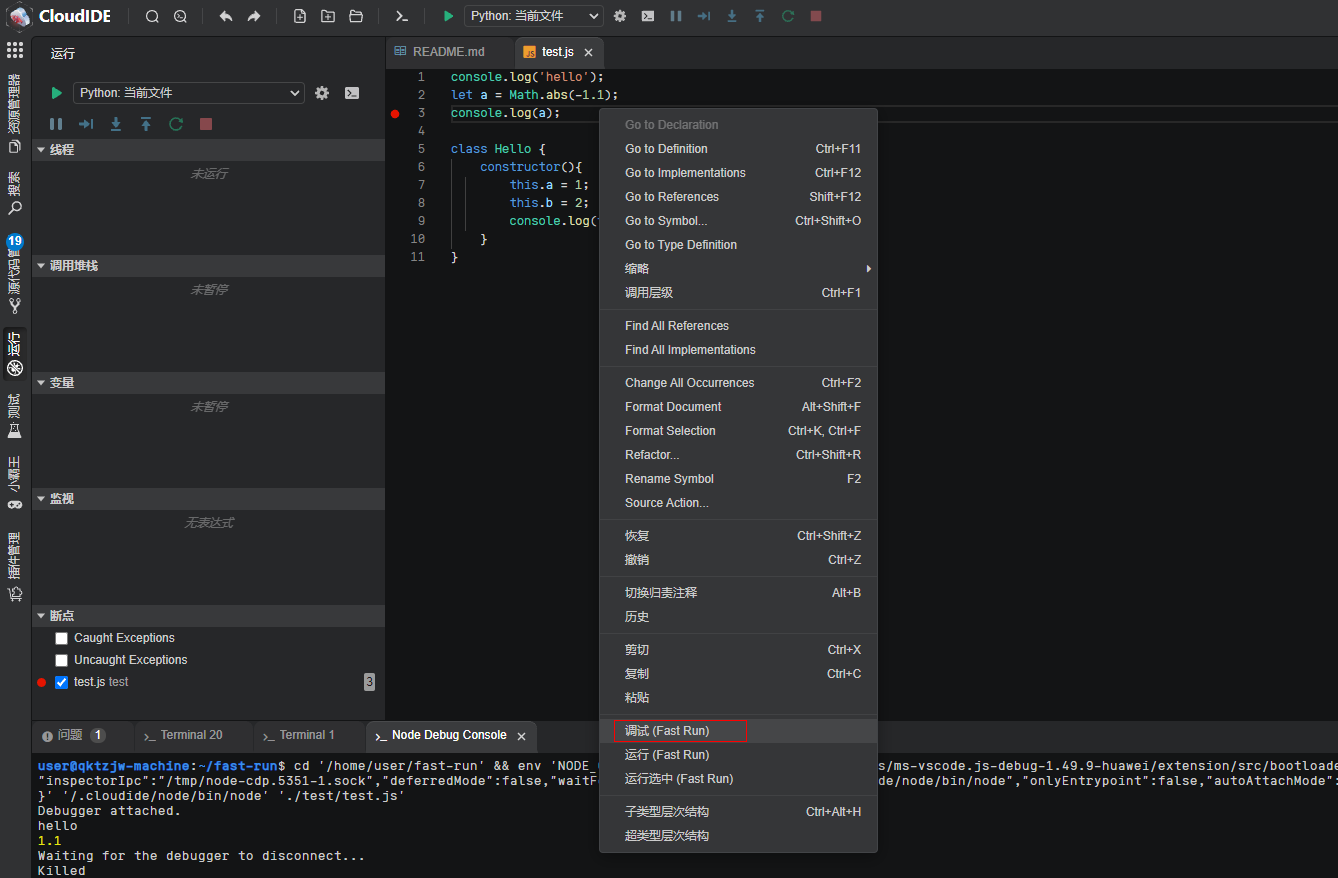
Task: Select 调试 (Fast Run) in context menu
Action: point(667,731)
